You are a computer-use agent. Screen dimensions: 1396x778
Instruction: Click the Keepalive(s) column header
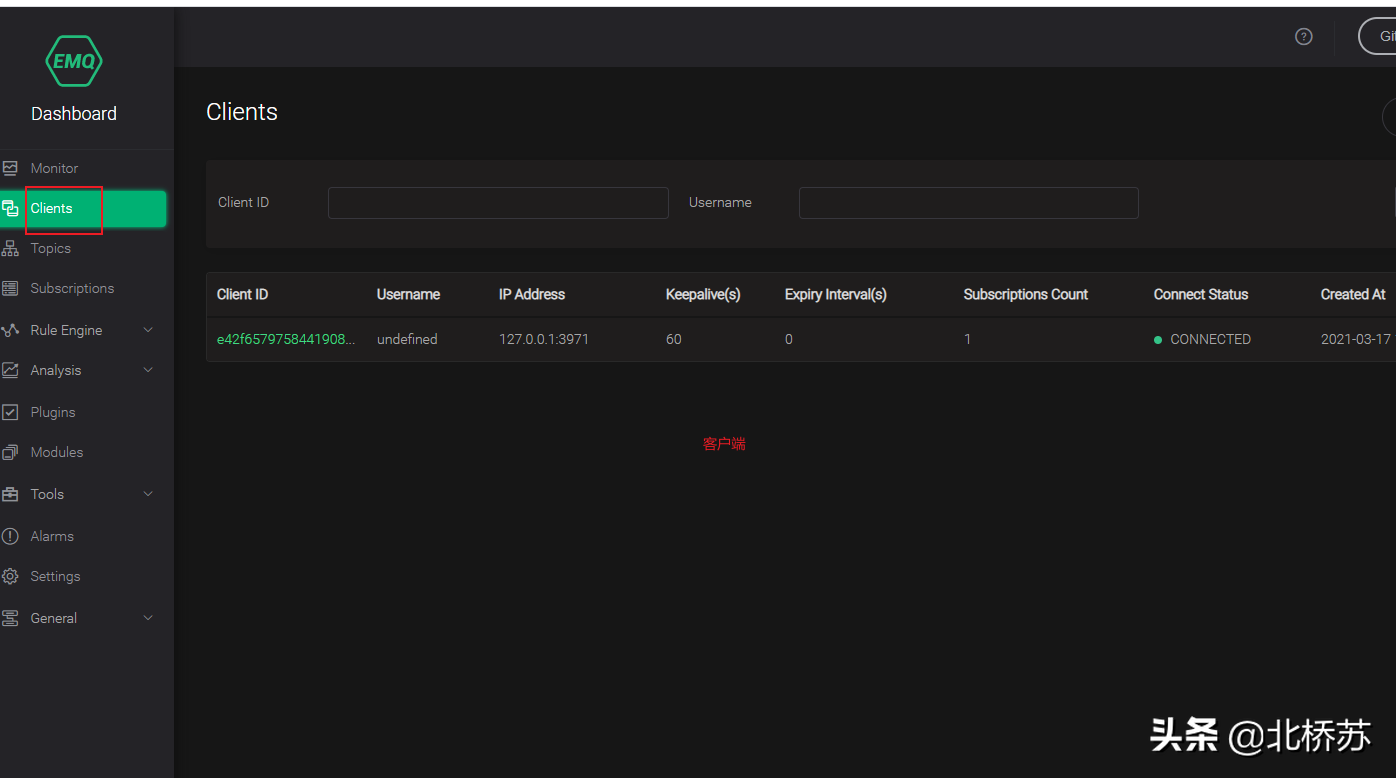[x=703, y=294]
